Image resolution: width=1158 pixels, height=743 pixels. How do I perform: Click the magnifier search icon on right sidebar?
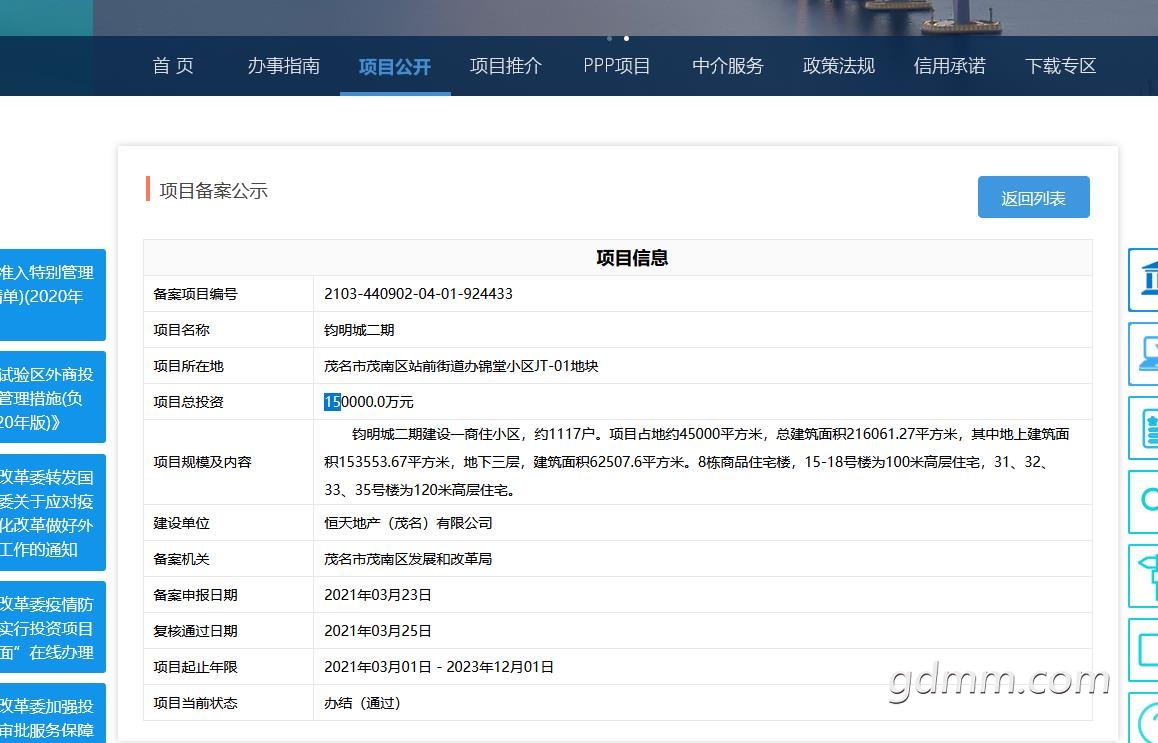click(x=1143, y=502)
